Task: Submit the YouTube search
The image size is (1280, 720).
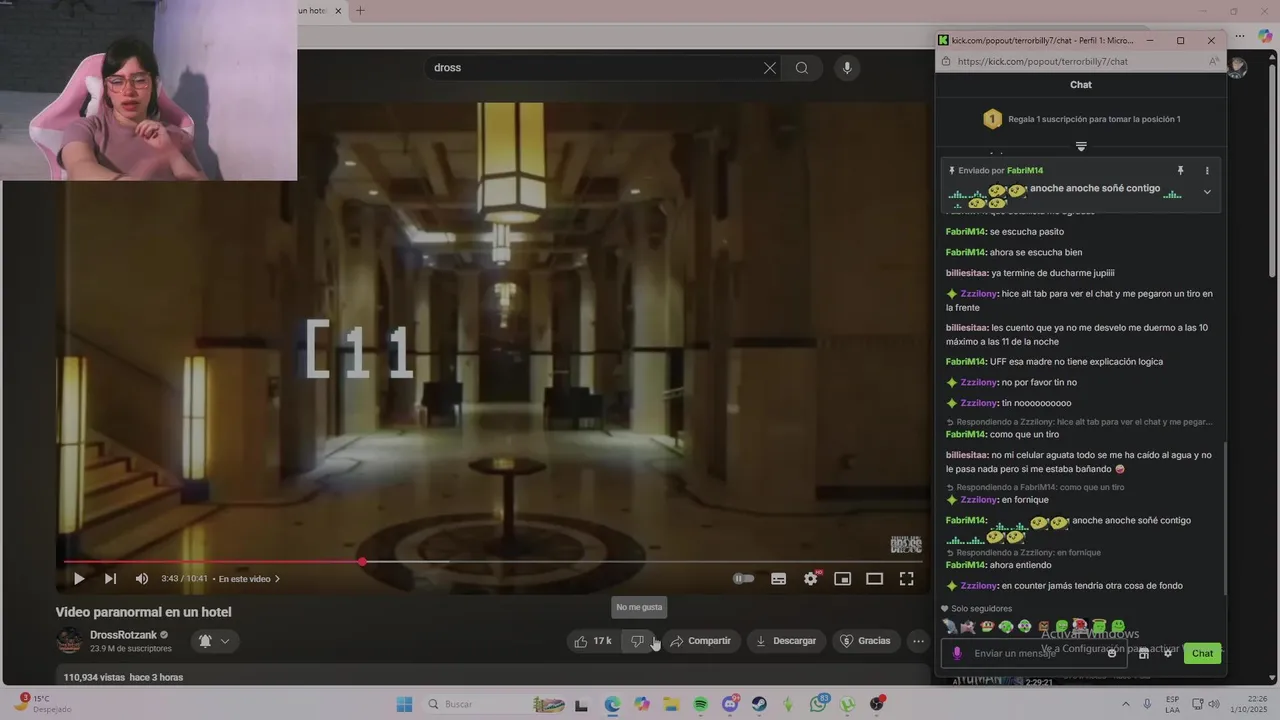Action: click(802, 68)
